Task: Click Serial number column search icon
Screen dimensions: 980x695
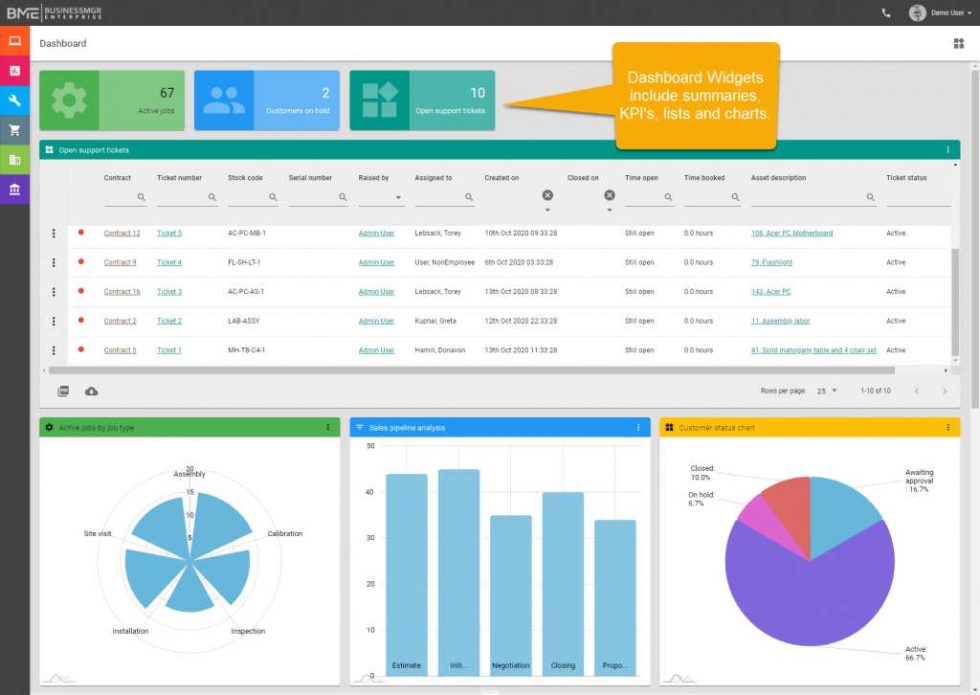Action: [x=342, y=197]
